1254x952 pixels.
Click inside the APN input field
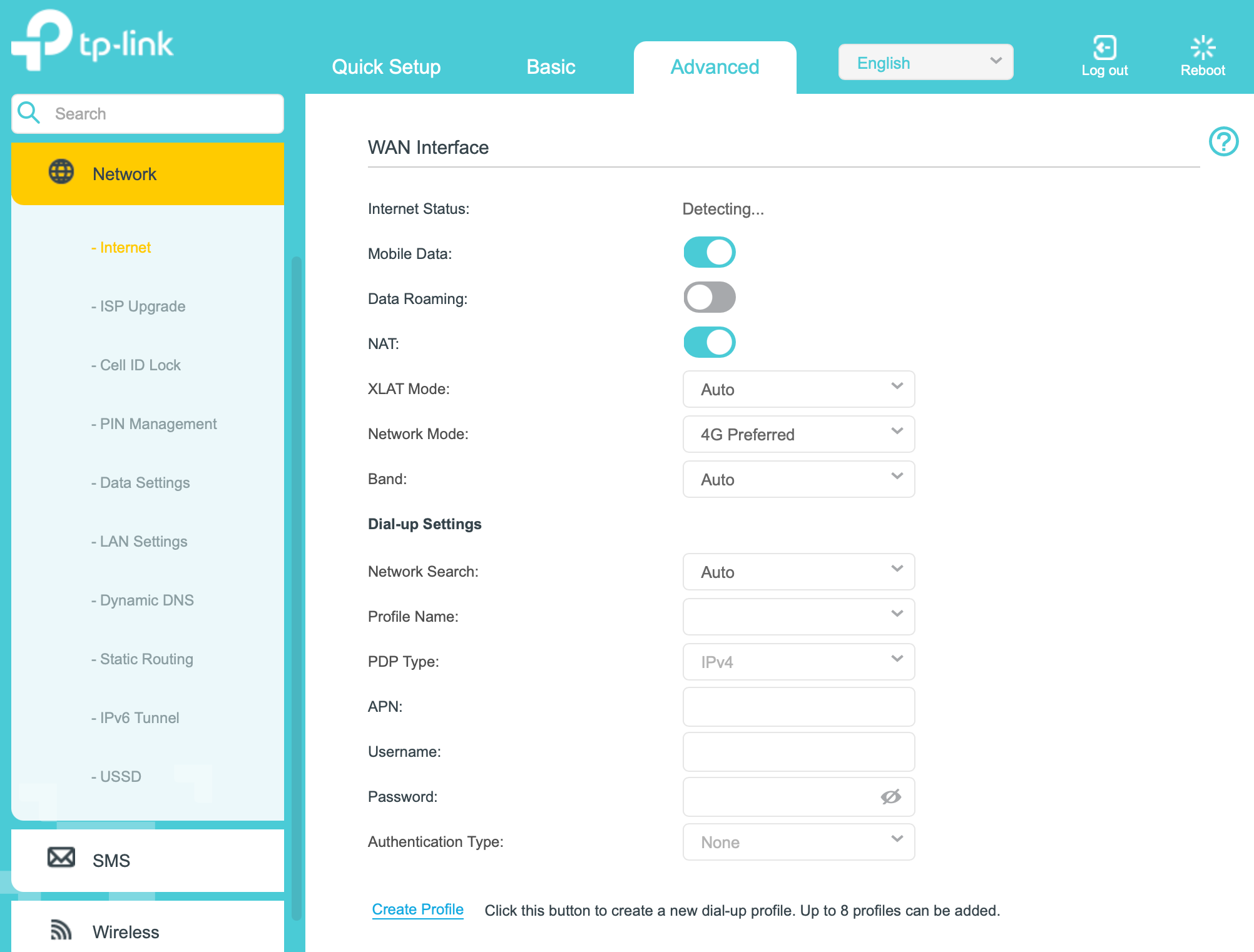pyautogui.click(x=798, y=707)
